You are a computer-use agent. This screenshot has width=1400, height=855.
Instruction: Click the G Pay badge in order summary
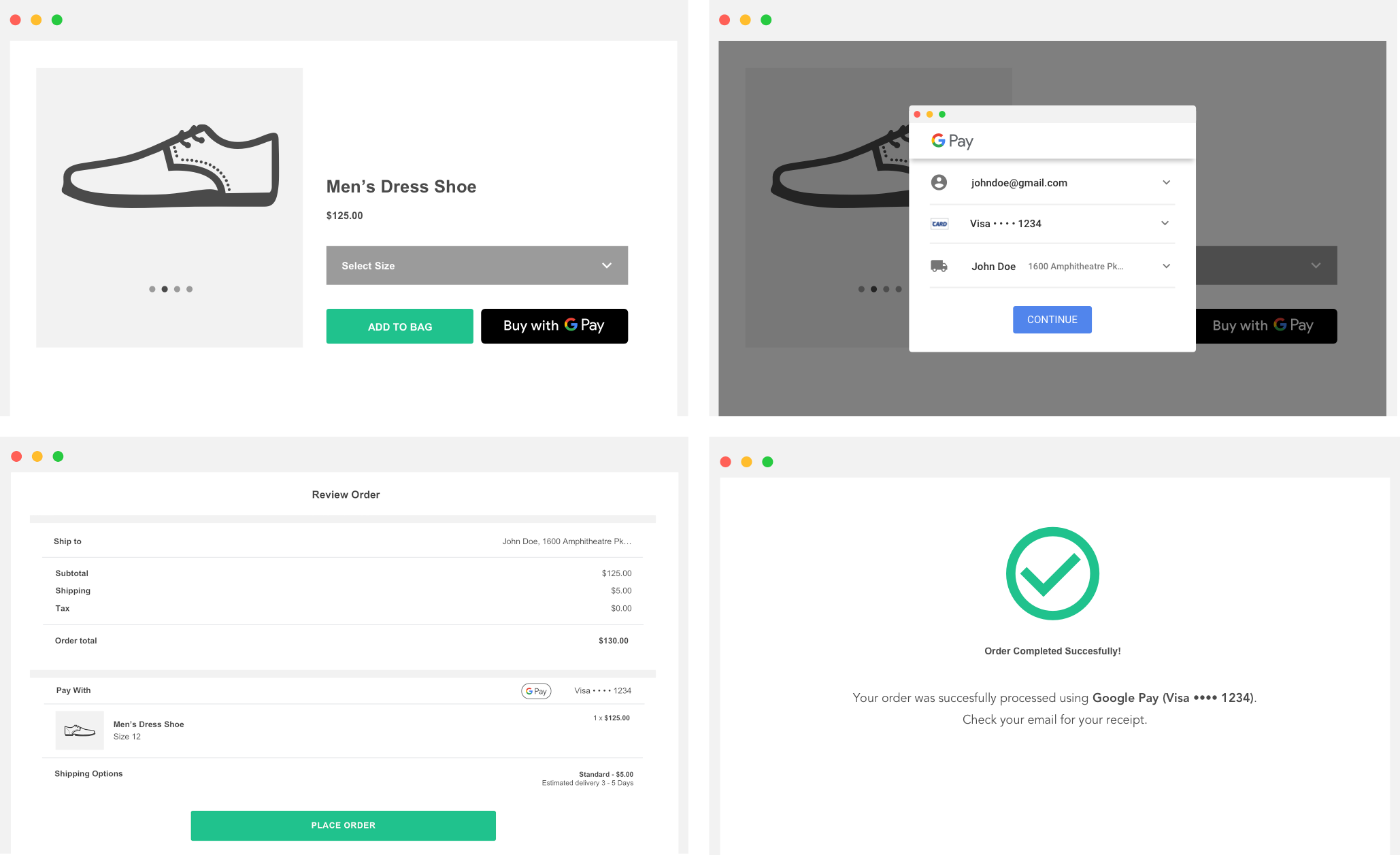point(536,690)
